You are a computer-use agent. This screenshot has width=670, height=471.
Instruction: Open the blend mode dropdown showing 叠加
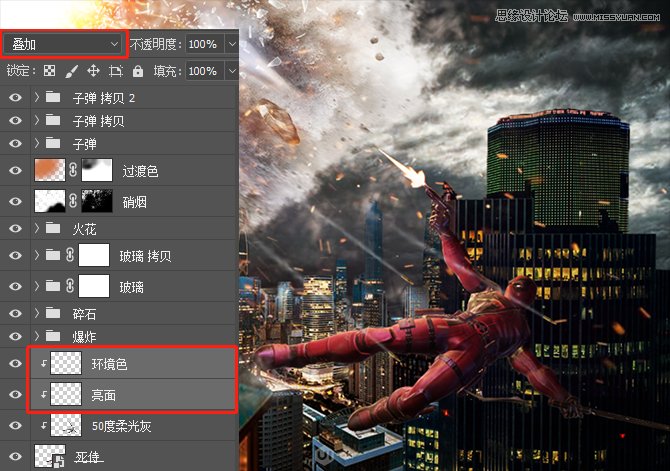(63, 44)
